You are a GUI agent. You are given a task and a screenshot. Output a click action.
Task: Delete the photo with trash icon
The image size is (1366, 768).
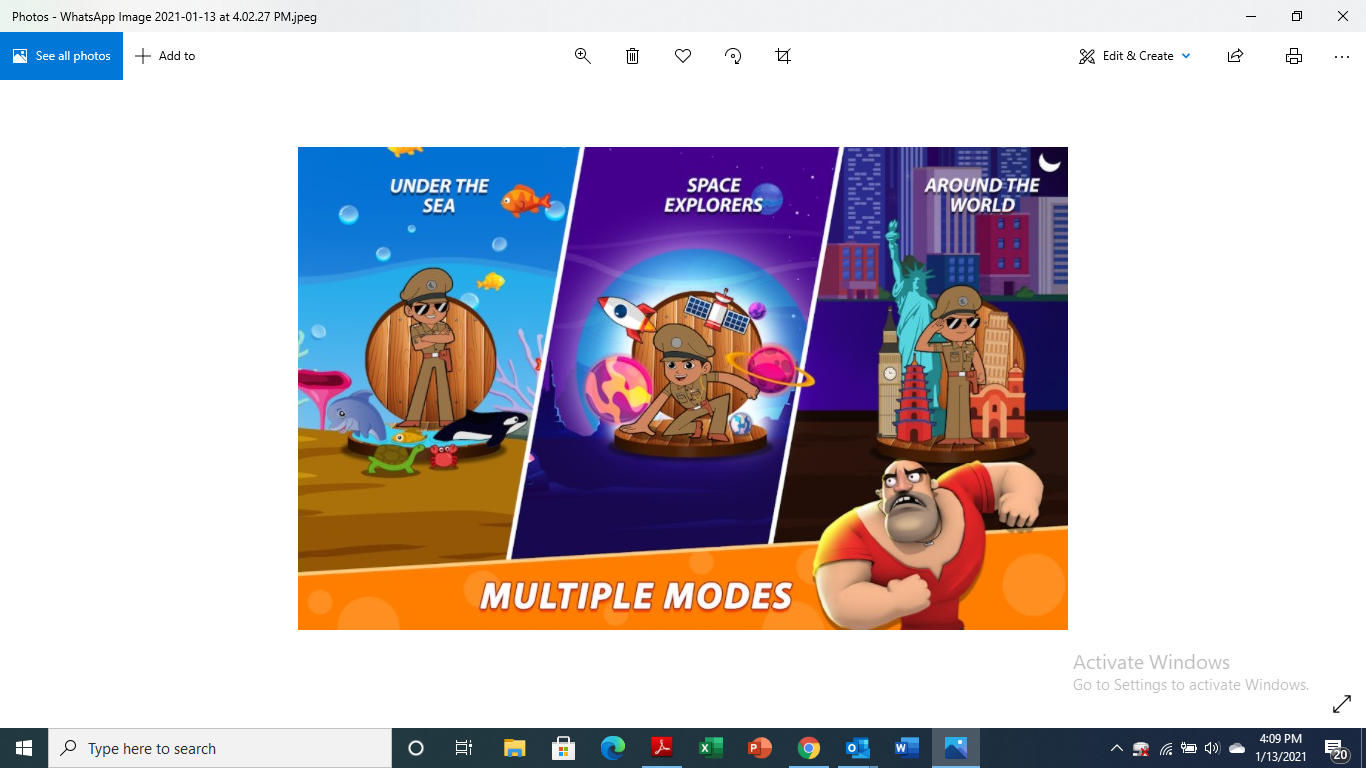pos(632,56)
